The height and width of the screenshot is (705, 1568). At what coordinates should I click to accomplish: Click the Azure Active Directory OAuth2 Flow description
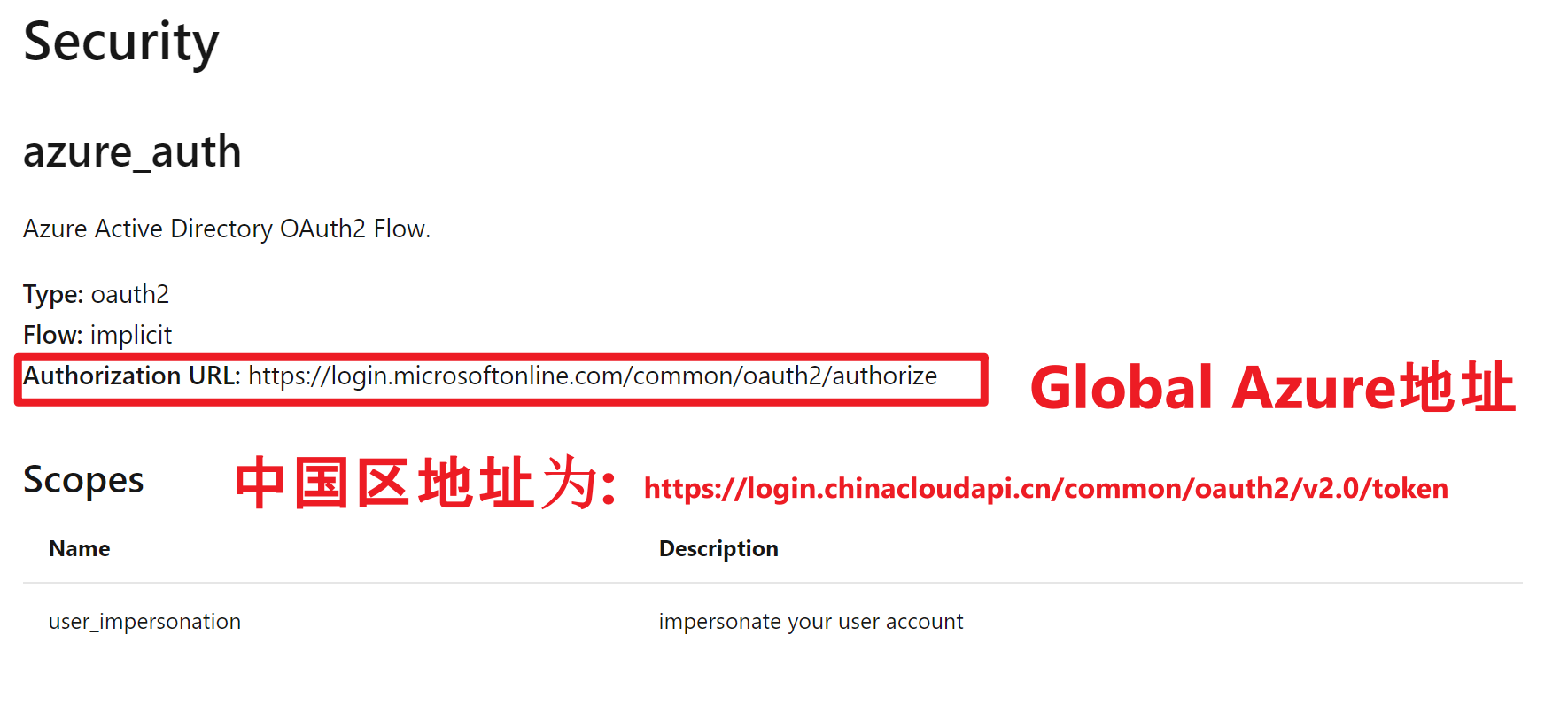click(227, 229)
